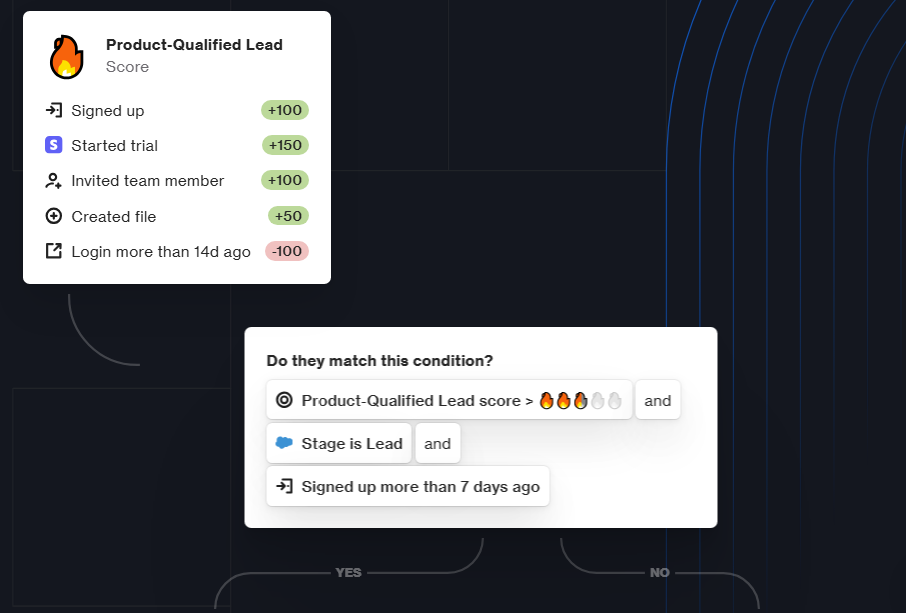Toggle the 'and' operator after Stage is Lead
Screen dimensions: 906x613
click(437, 443)
